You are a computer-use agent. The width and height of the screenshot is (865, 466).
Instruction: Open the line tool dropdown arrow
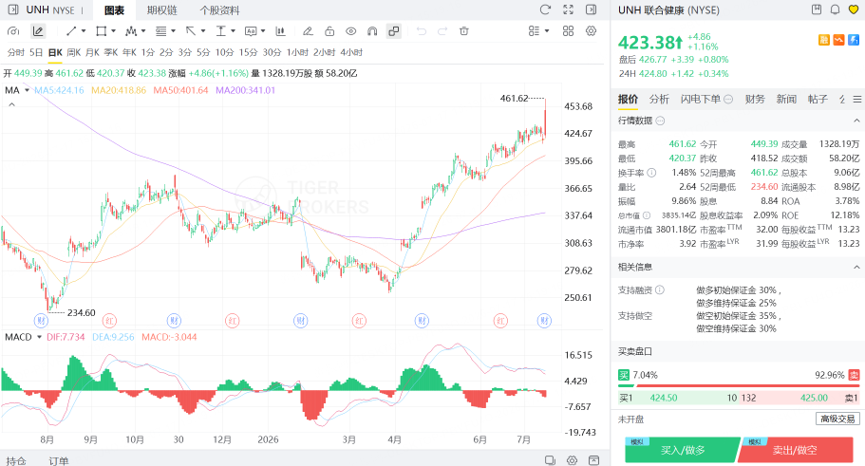(x=83, y=31)
